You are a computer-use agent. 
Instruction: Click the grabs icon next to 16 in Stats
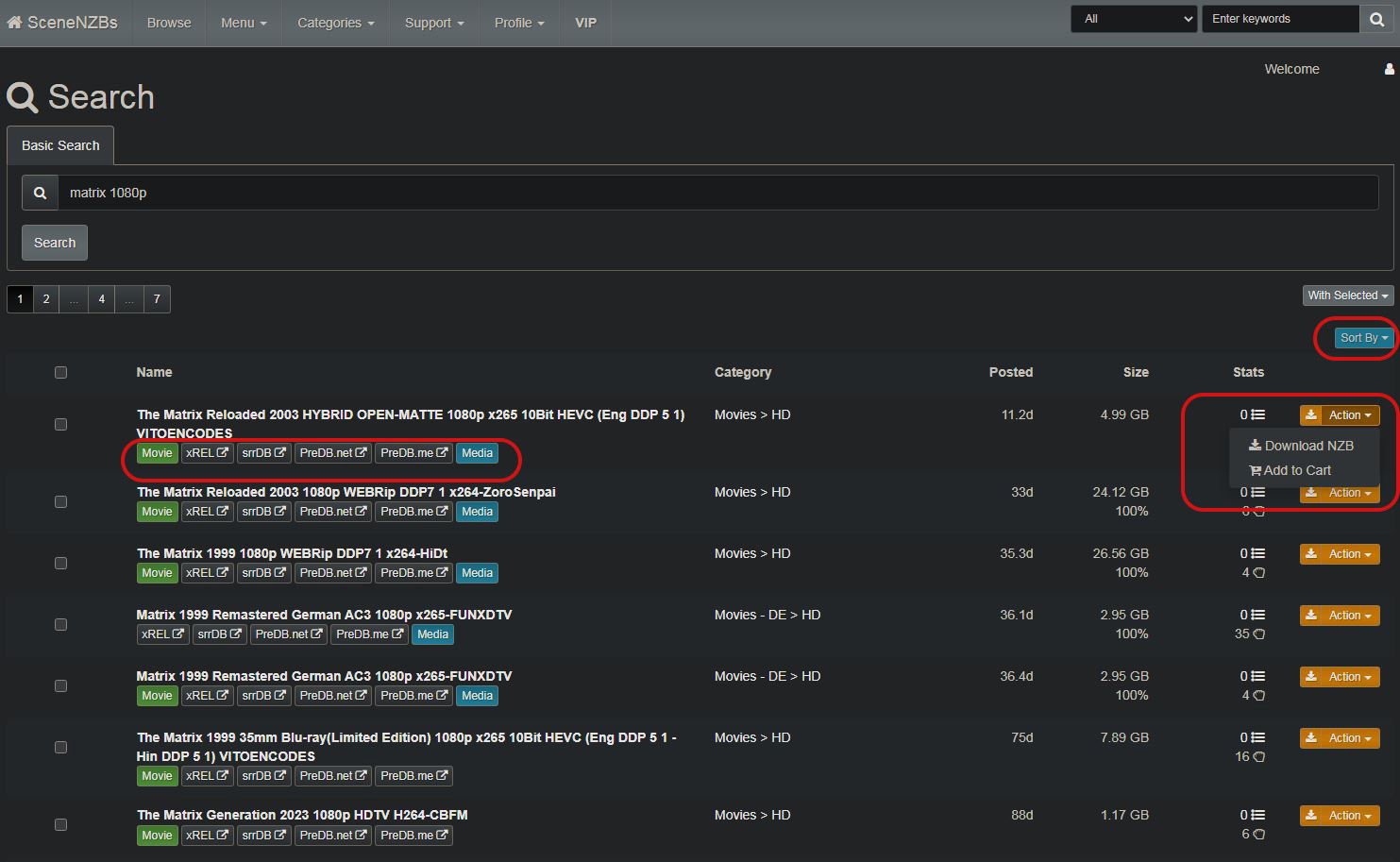(x=1258, y=756)
